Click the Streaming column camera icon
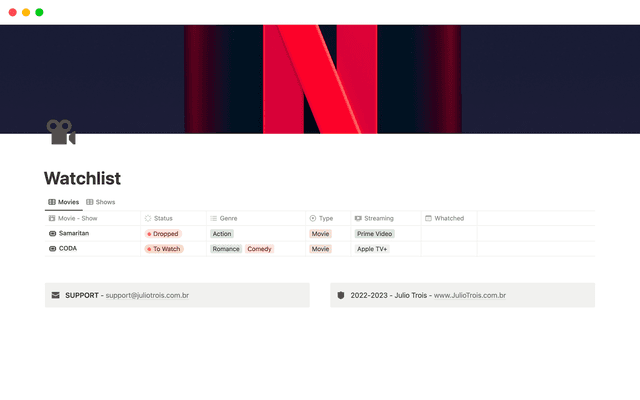The width and height of the screenshot is (640, 400). pyautogui.click(x=358, y=218)
